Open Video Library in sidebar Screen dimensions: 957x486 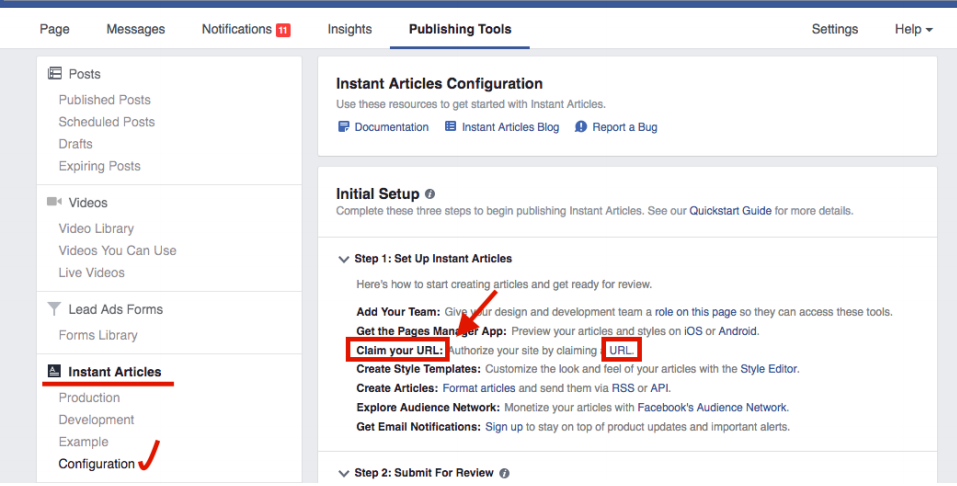pos(96,228)
